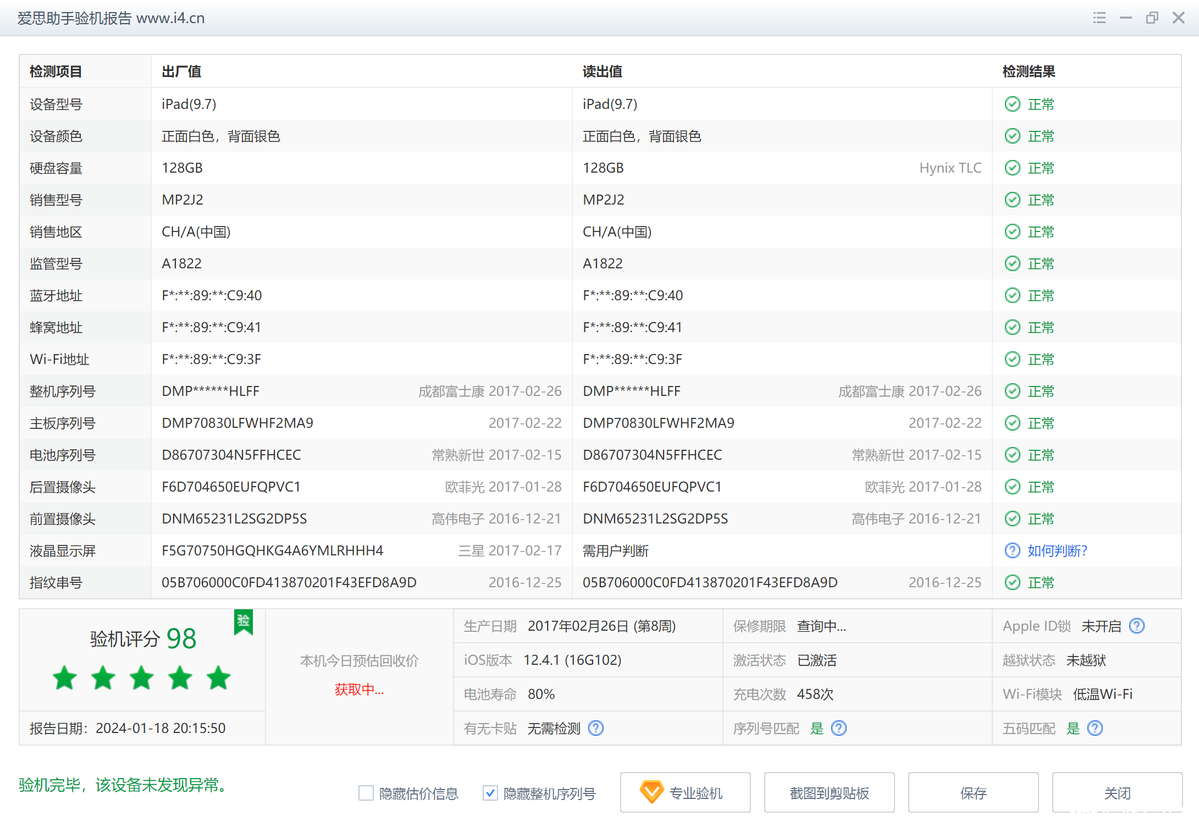Image resolution: width=1199 pixels, height=827 pixels.
Task: Click factory sales model MP2J2
Action: tap(183, 199)
